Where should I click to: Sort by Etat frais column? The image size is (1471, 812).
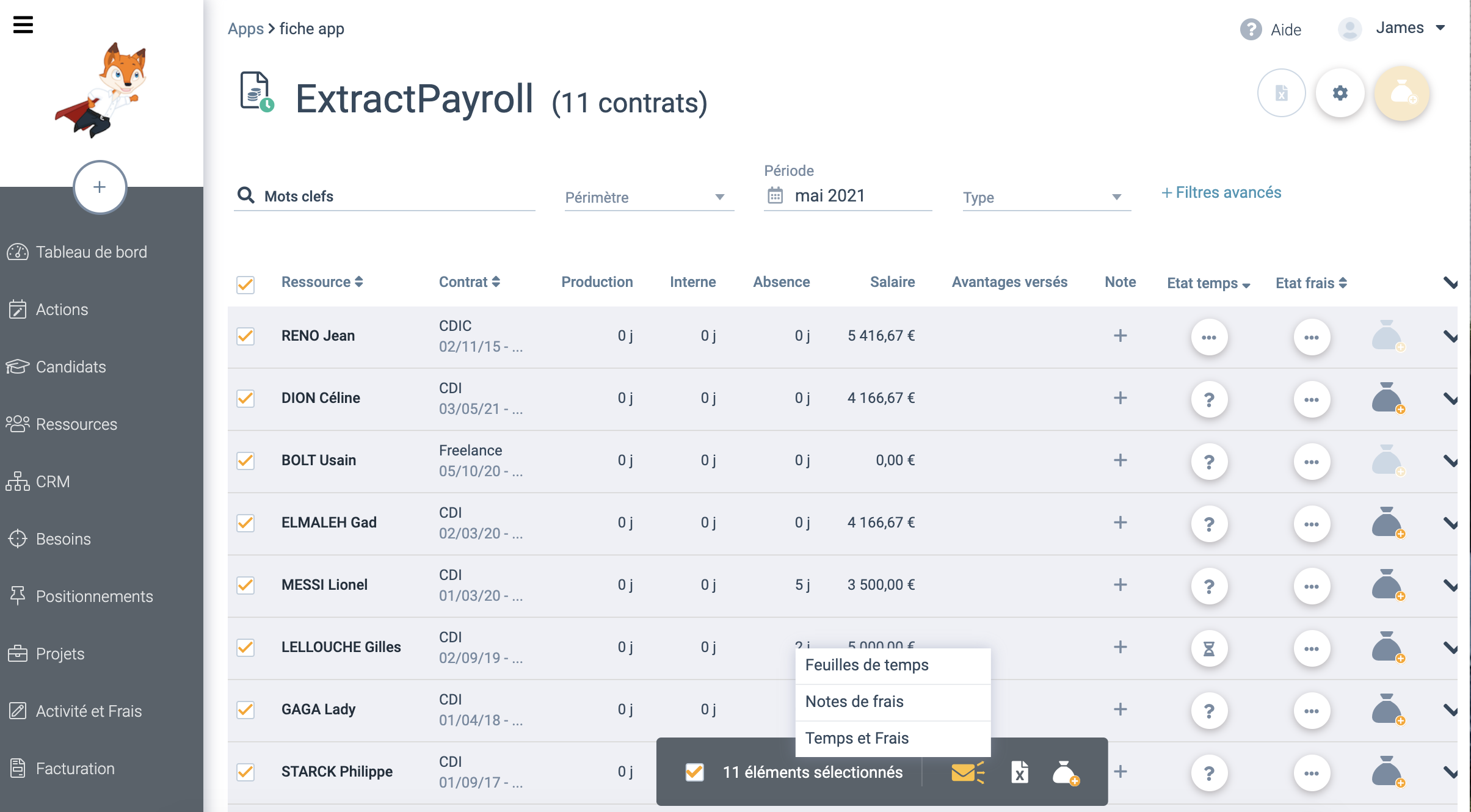point(1311,283)
